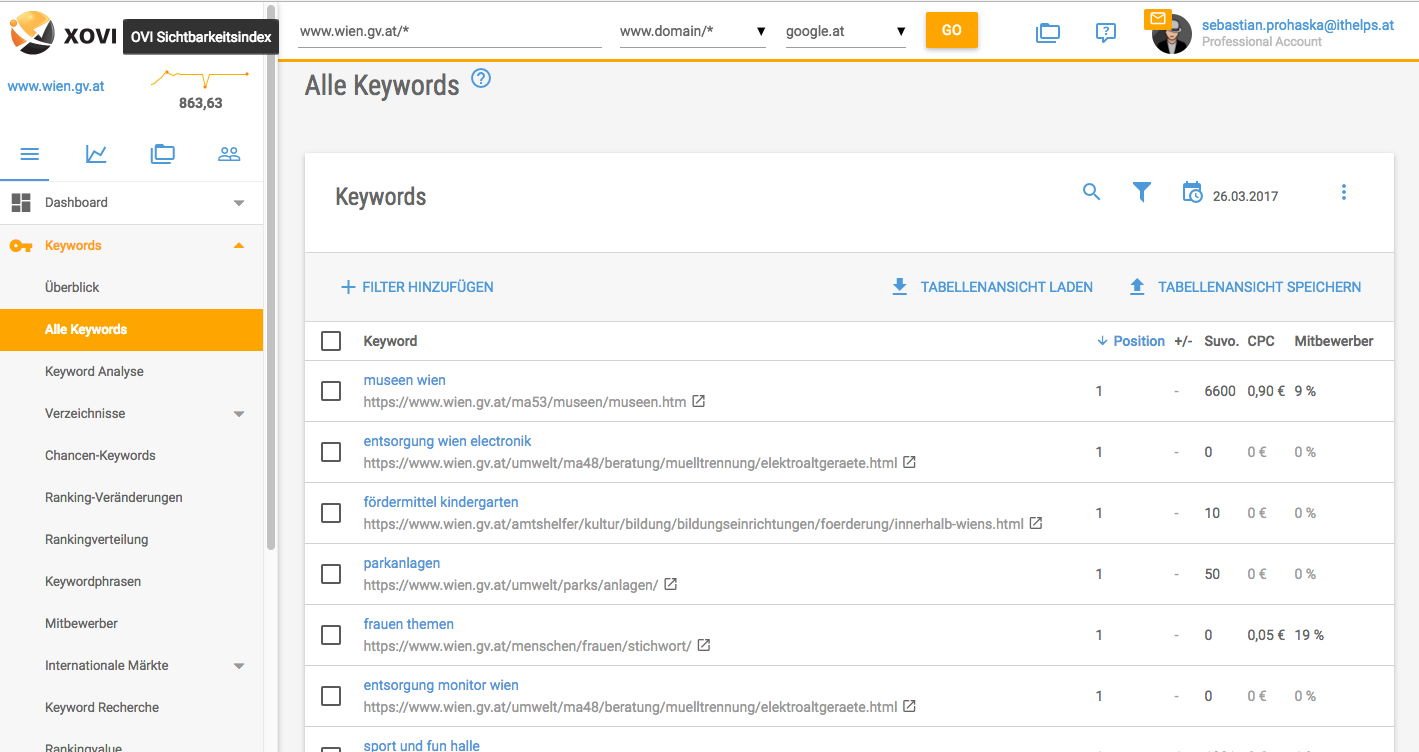Open keyword search magnifier icon
The width and height of the screenshot is (1419, 752).
pyautogui.click(x=1091, y=192)
